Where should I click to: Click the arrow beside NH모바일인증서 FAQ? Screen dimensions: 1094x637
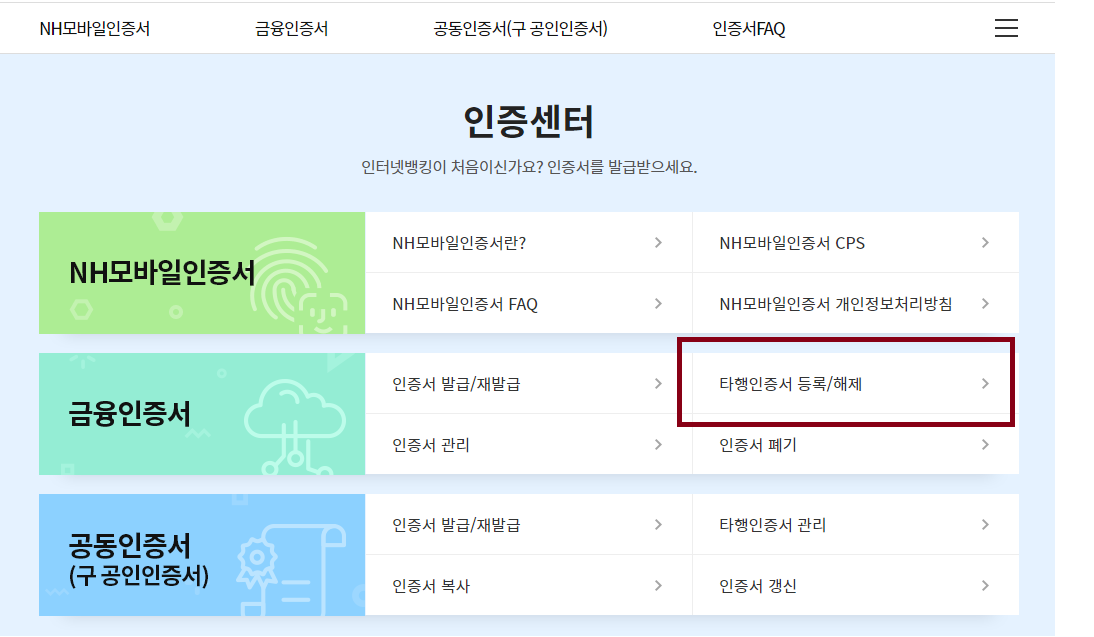coord(658,303)
